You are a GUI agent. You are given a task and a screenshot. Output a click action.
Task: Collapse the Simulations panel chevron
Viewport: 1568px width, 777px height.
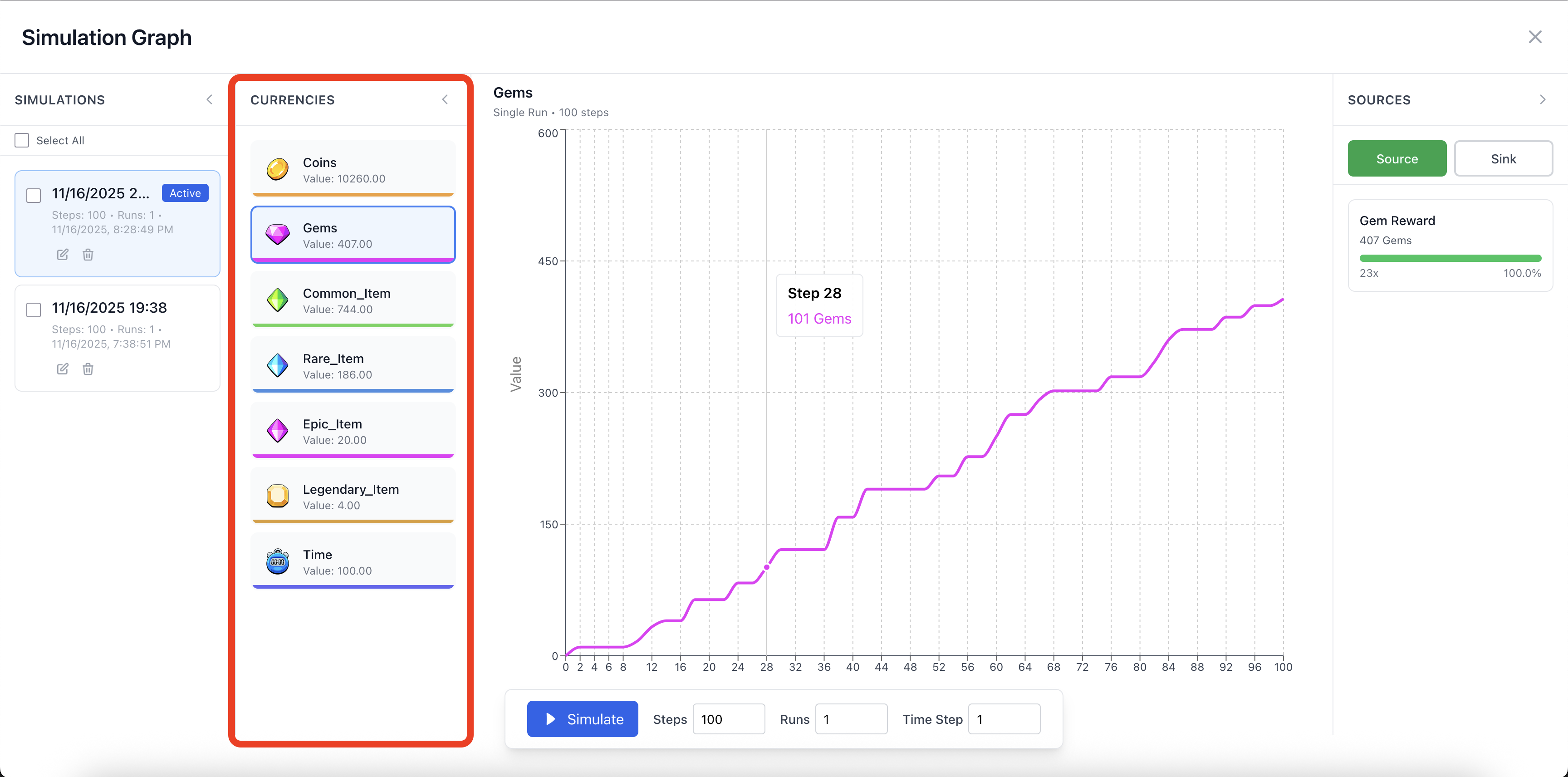(210, 100)
